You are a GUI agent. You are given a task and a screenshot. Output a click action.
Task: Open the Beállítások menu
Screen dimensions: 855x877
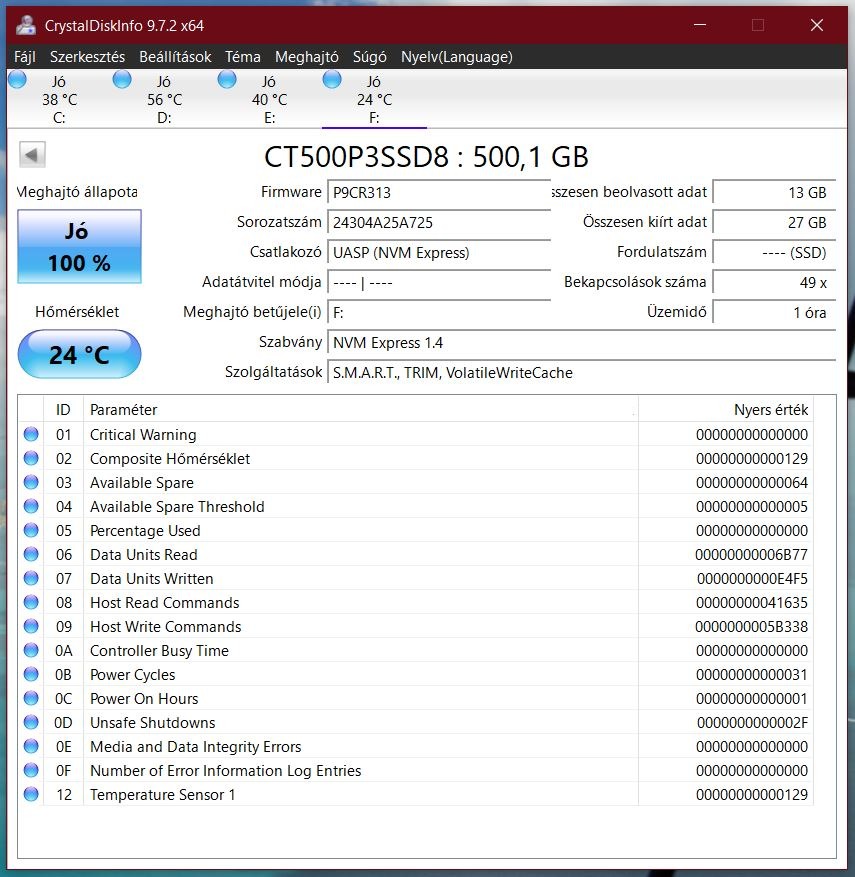coord(175,56)
